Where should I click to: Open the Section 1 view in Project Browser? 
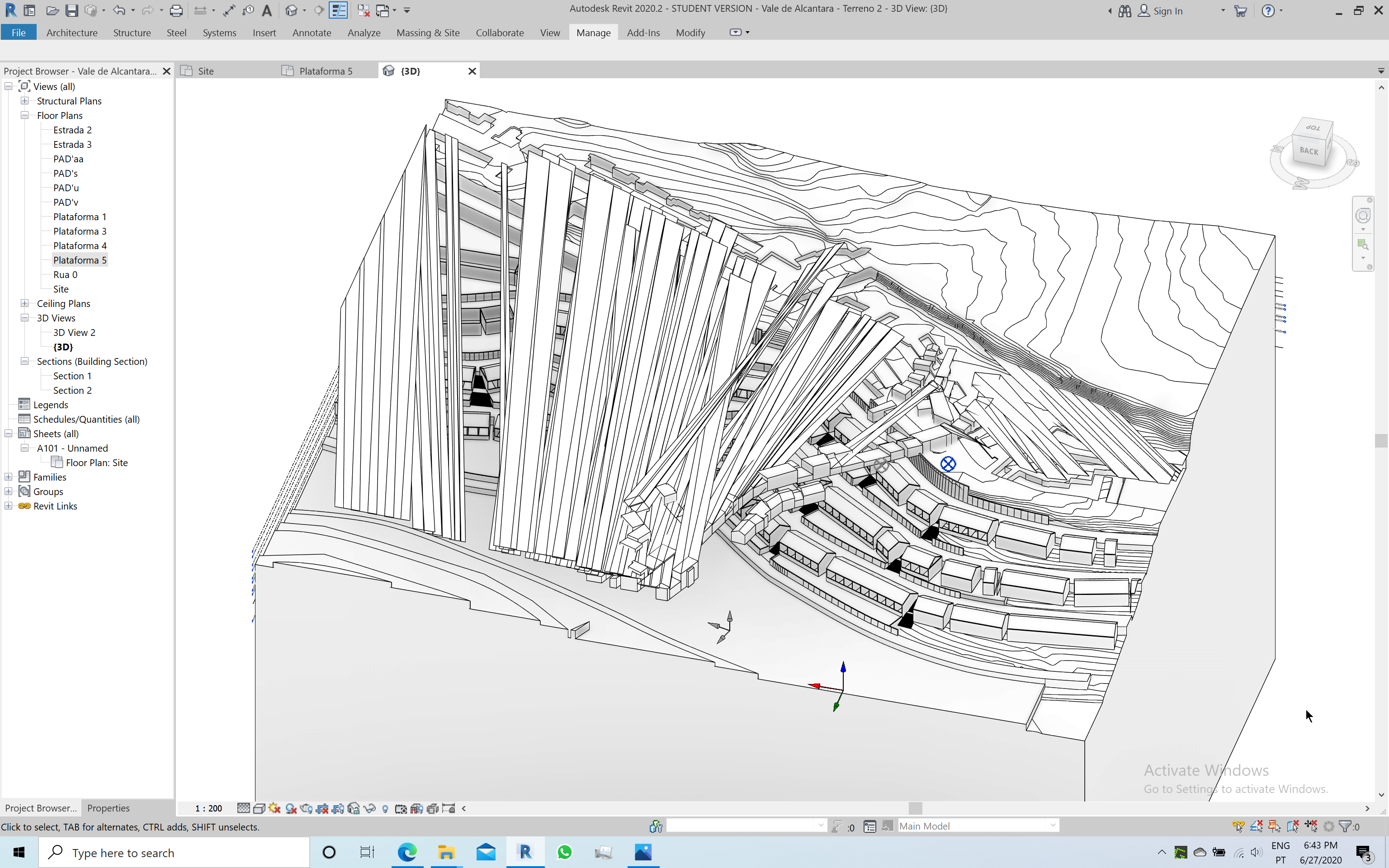[x=72, y=375]
